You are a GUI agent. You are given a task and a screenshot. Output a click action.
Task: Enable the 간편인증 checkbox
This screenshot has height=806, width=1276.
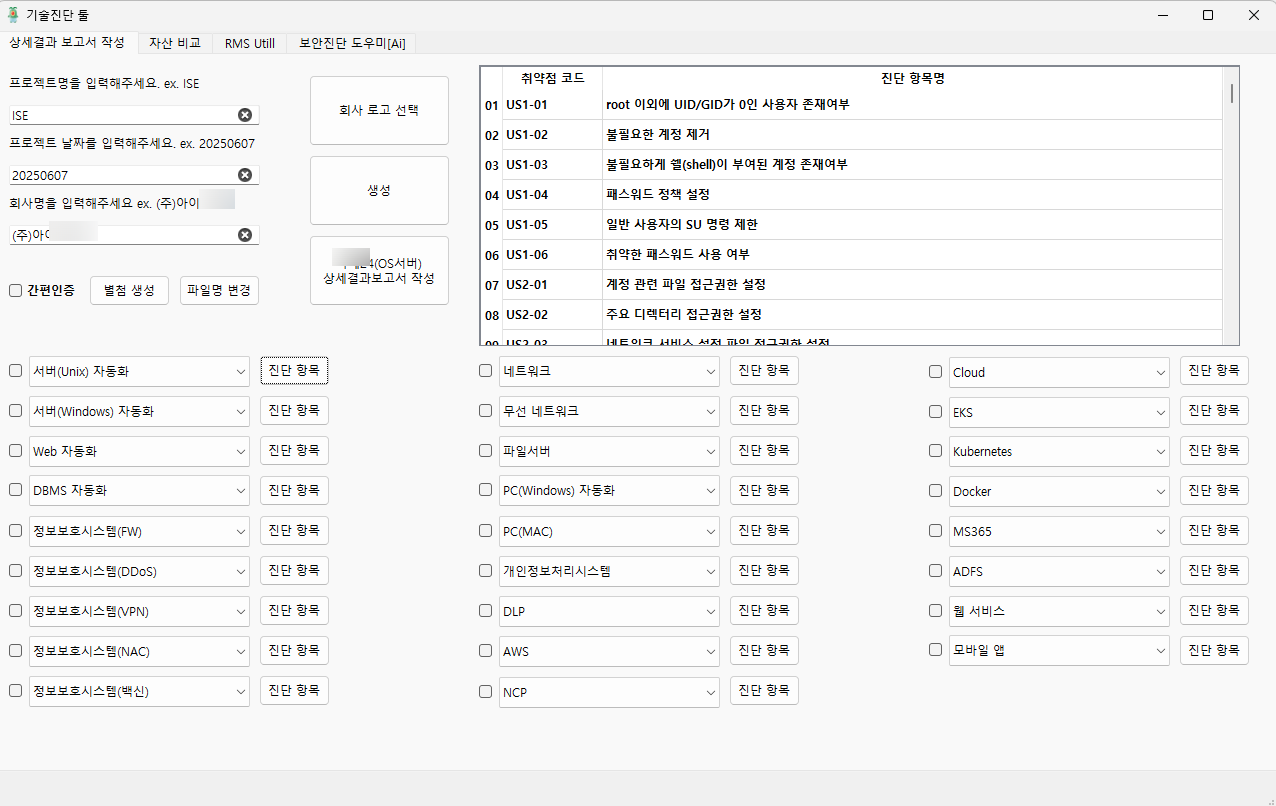click(x=16, y=291)
